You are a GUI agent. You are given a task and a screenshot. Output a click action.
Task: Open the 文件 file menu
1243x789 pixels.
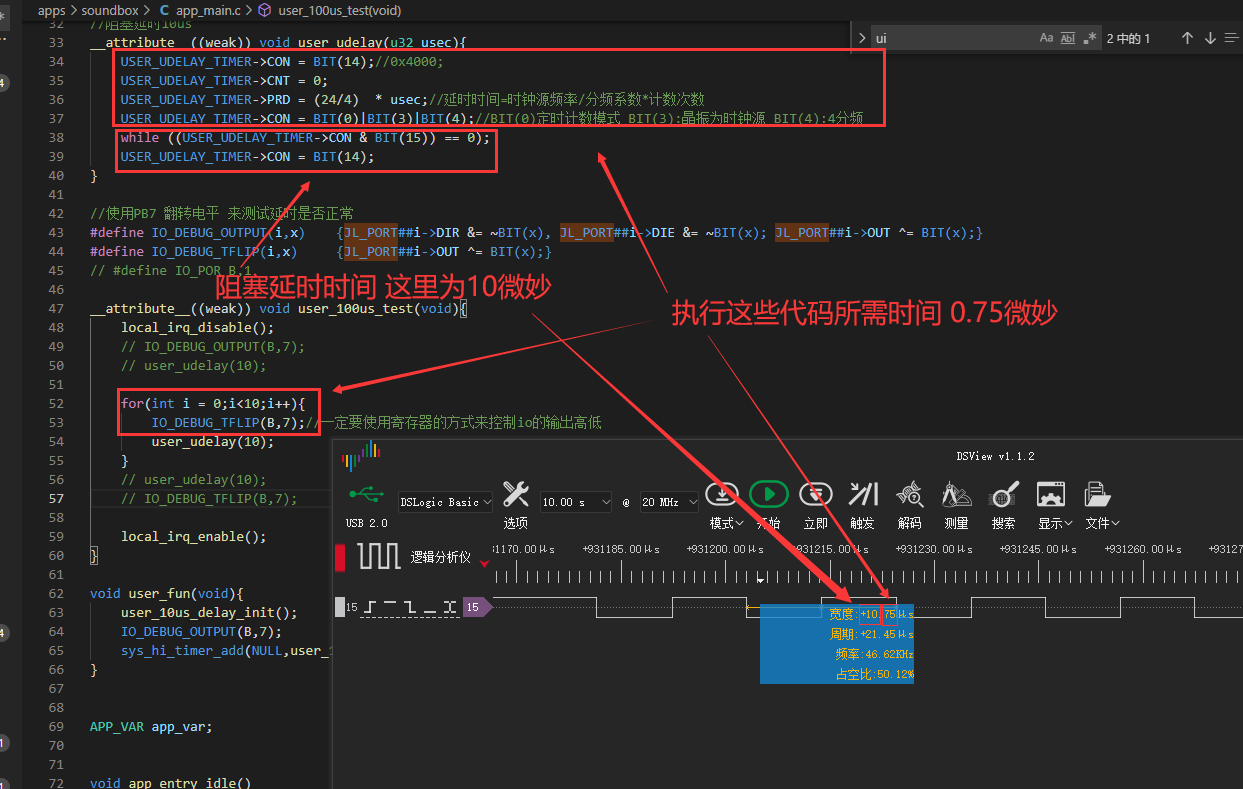1102,523
